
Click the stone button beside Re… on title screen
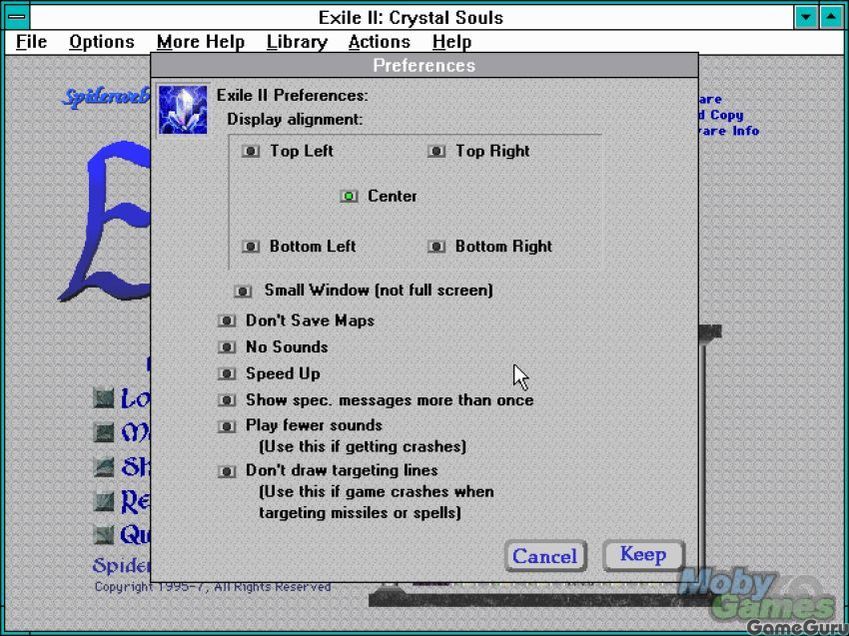[103, 501]
